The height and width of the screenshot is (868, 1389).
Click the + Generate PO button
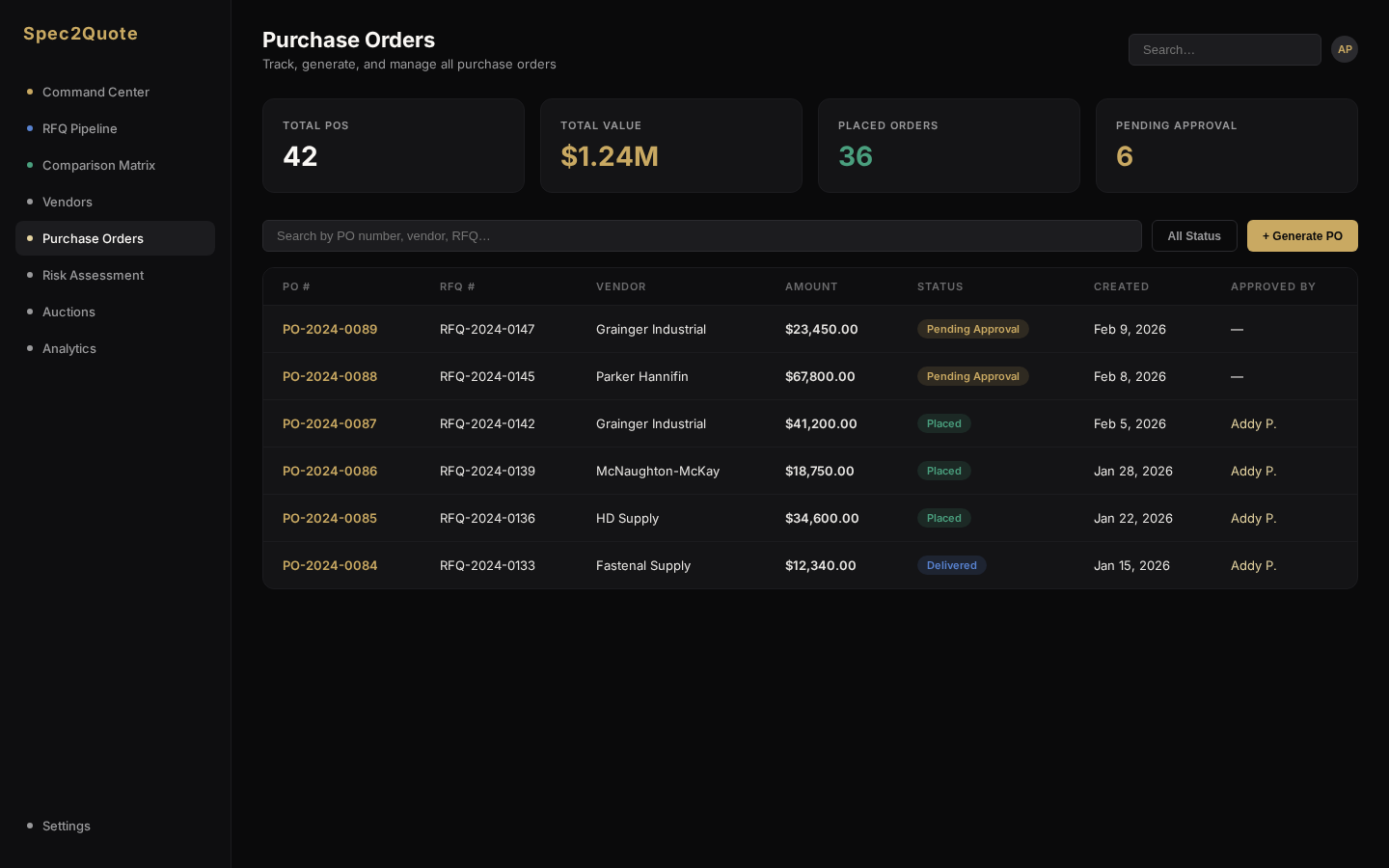pyautogui.click(x=1302, y=236)
